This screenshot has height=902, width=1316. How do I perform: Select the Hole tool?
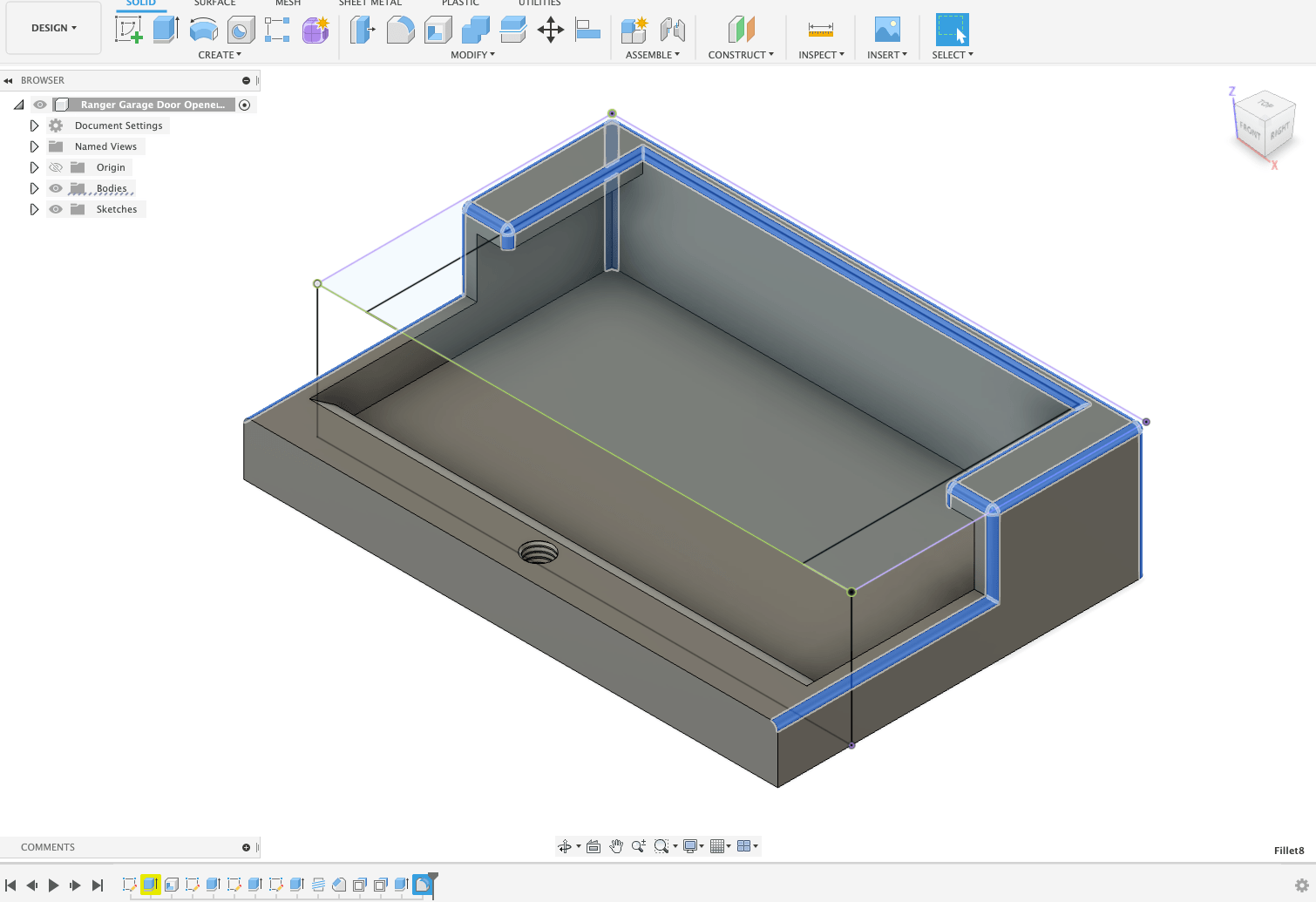[241, 31]
